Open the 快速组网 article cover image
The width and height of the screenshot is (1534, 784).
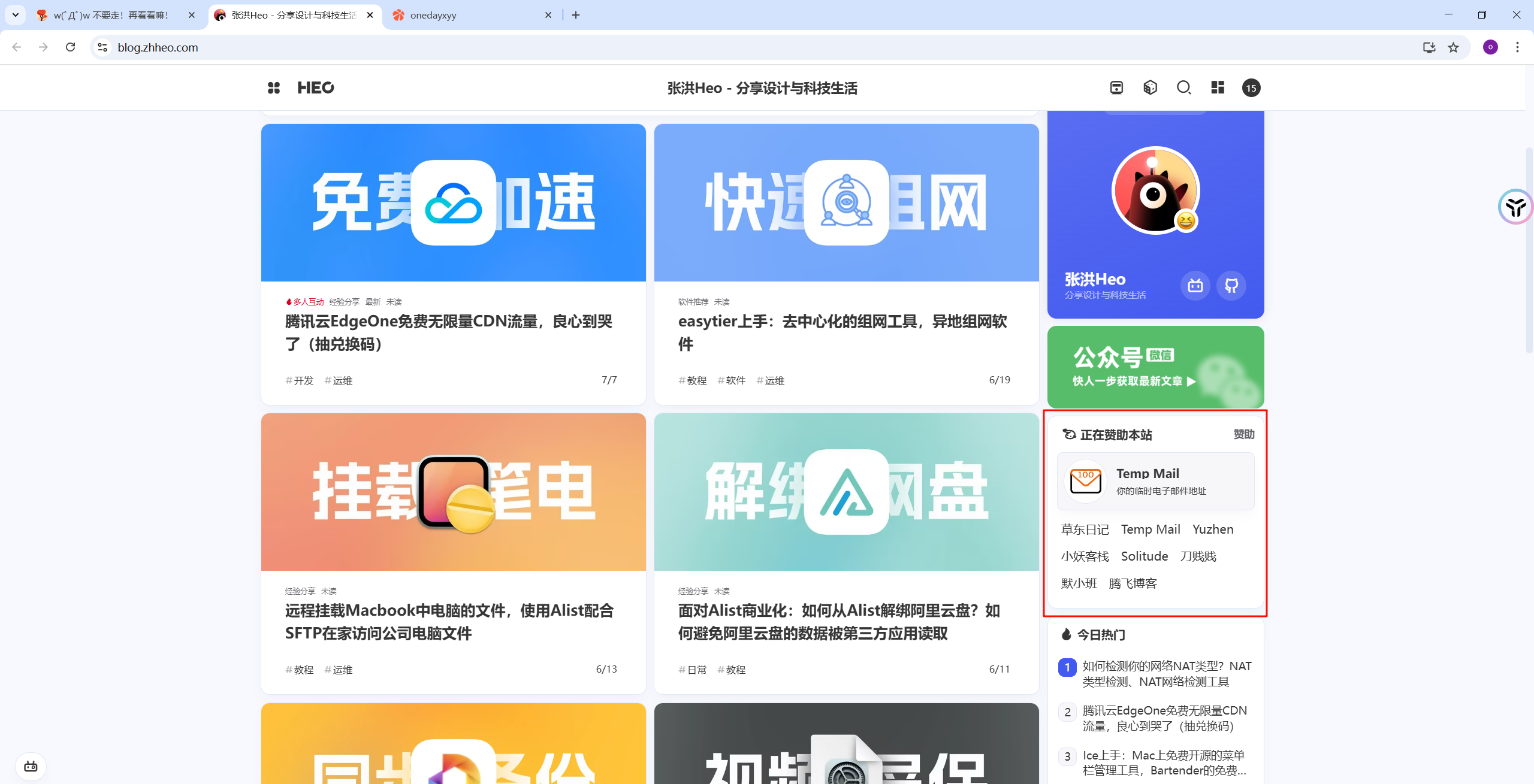[x=847, y=202]
